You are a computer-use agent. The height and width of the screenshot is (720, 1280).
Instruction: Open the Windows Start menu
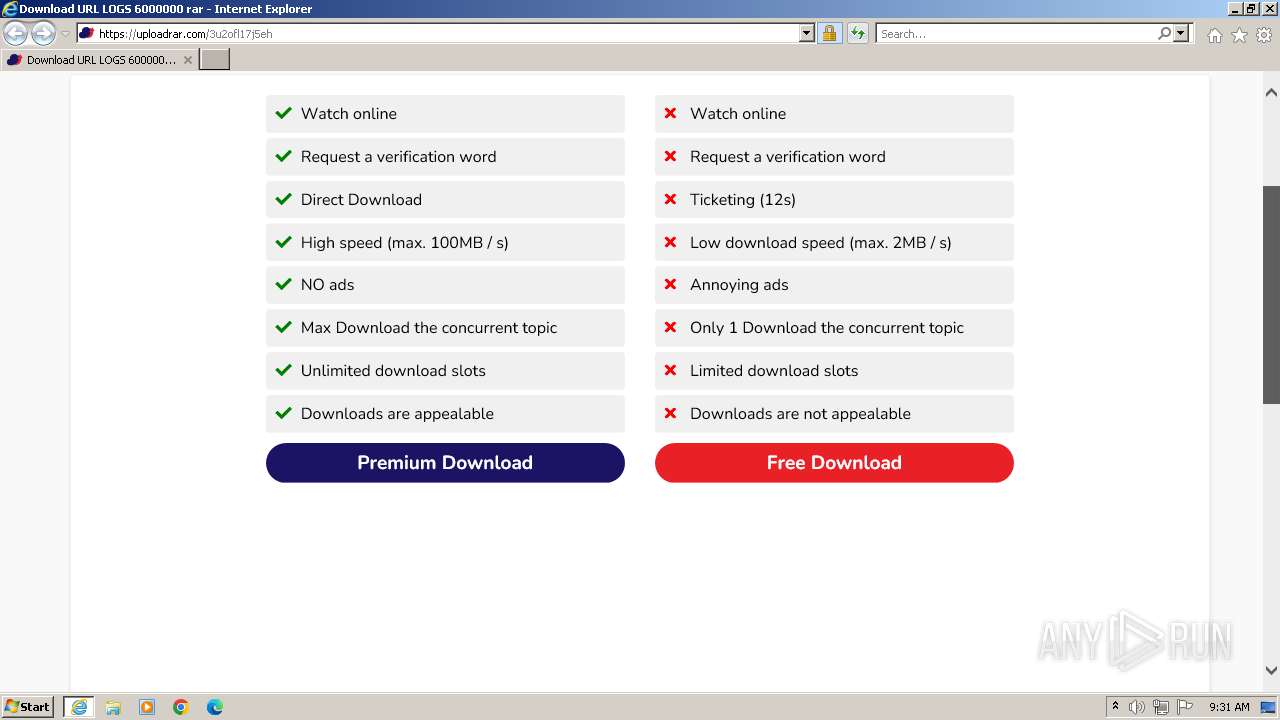[x=28, y=707]
